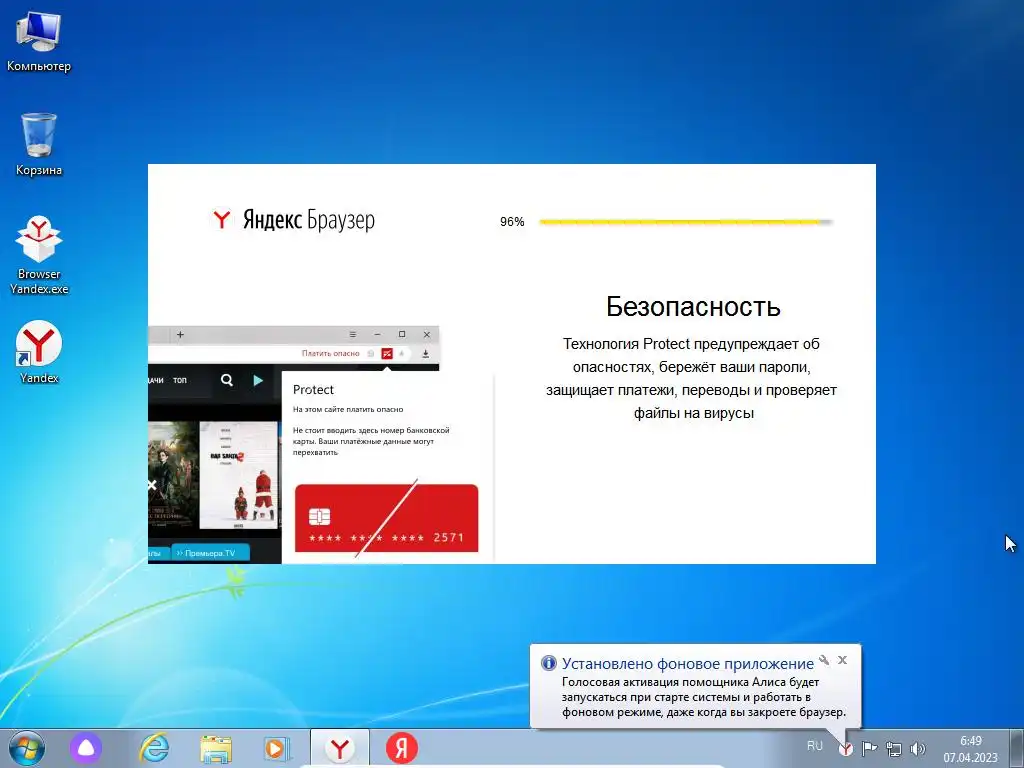Click the Яндекс Браузер logo in the installer
The width and height of the screenshot is (1024, 768).
[x=293, y=219]
